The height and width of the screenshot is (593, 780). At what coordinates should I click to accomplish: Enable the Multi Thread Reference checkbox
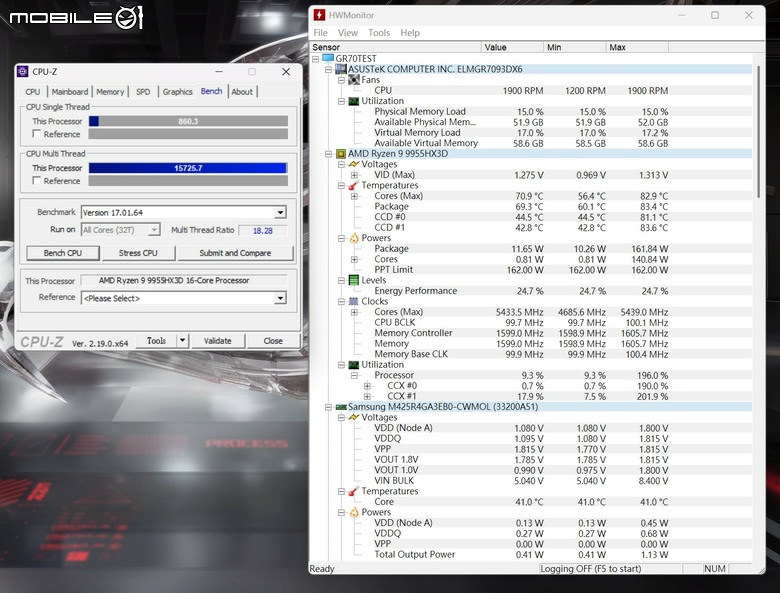pos(36,180)
